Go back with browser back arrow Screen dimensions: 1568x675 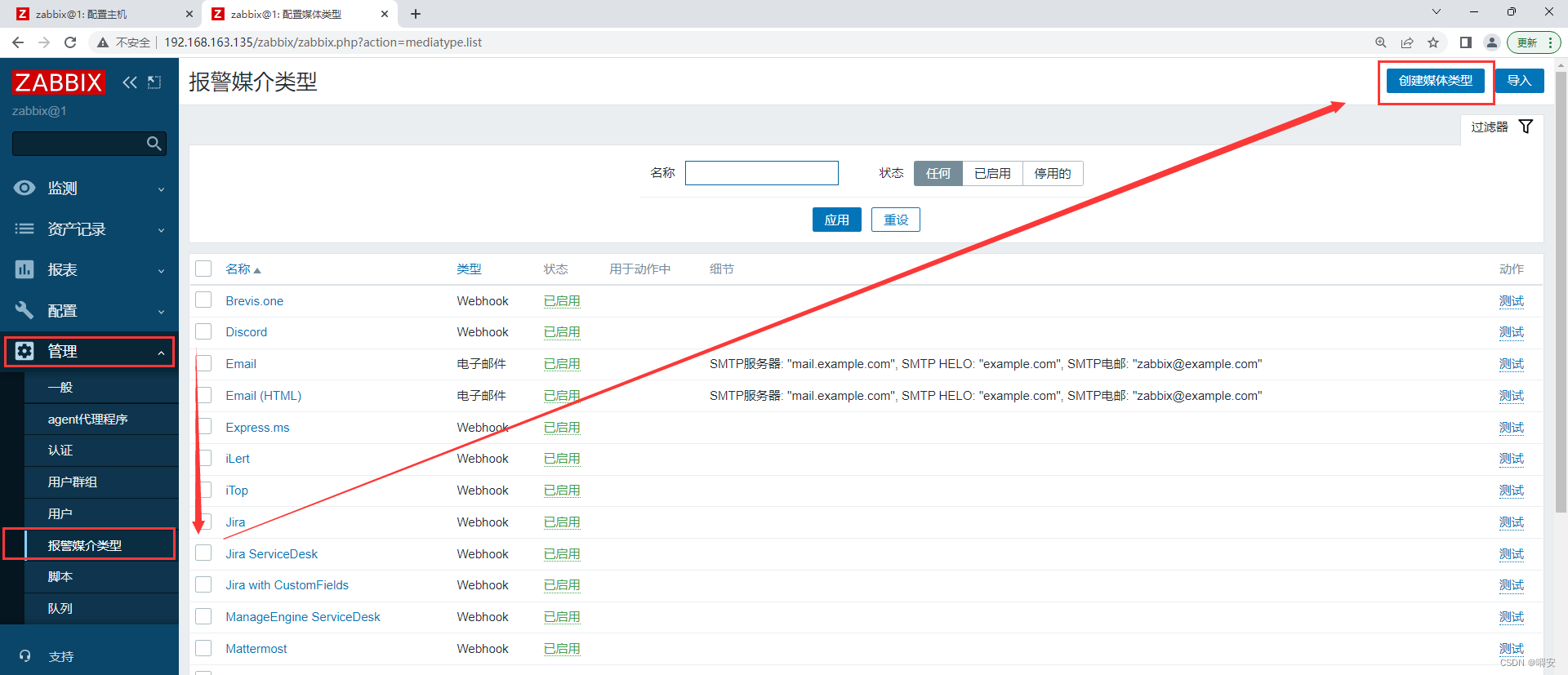[18, 42]
